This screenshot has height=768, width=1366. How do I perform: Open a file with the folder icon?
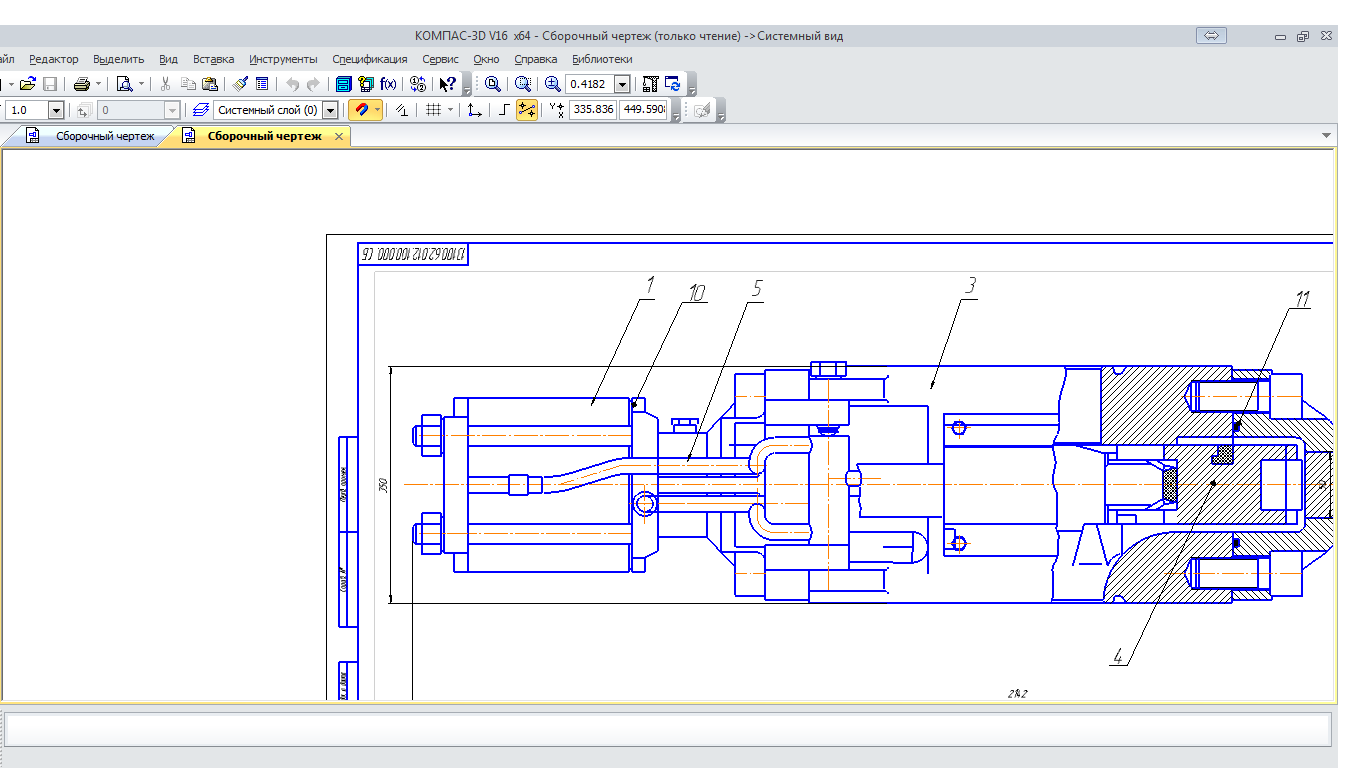coord(27,84)
